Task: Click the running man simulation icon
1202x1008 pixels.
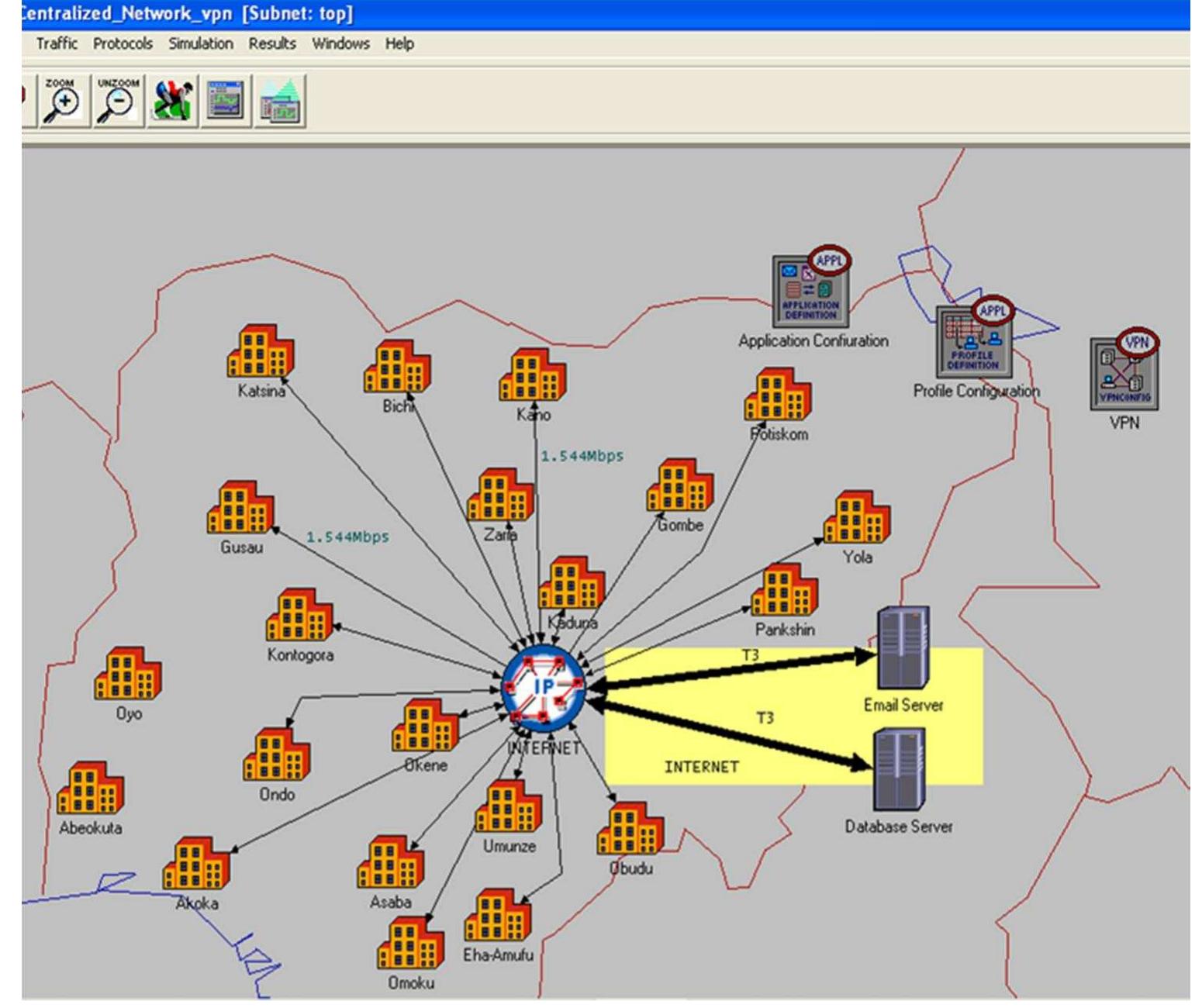Action: point(172,101)
